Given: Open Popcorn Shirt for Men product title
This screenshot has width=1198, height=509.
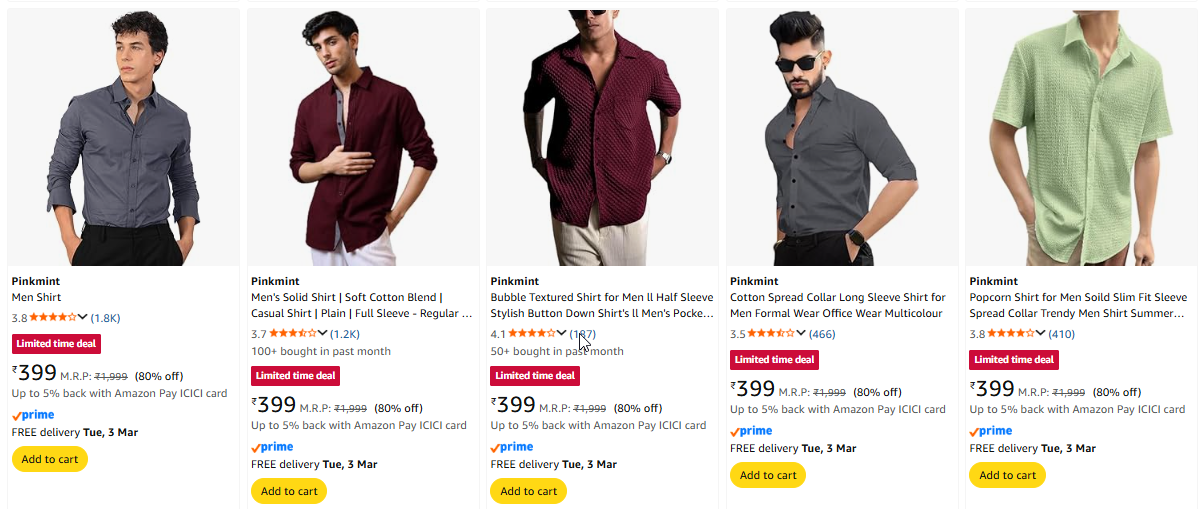Looking at the screenshot, I should pos(1078,305).
